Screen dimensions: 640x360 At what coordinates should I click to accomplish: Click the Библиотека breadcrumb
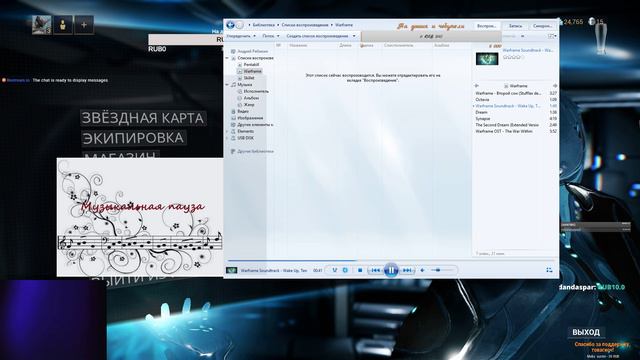pos(263,25)
